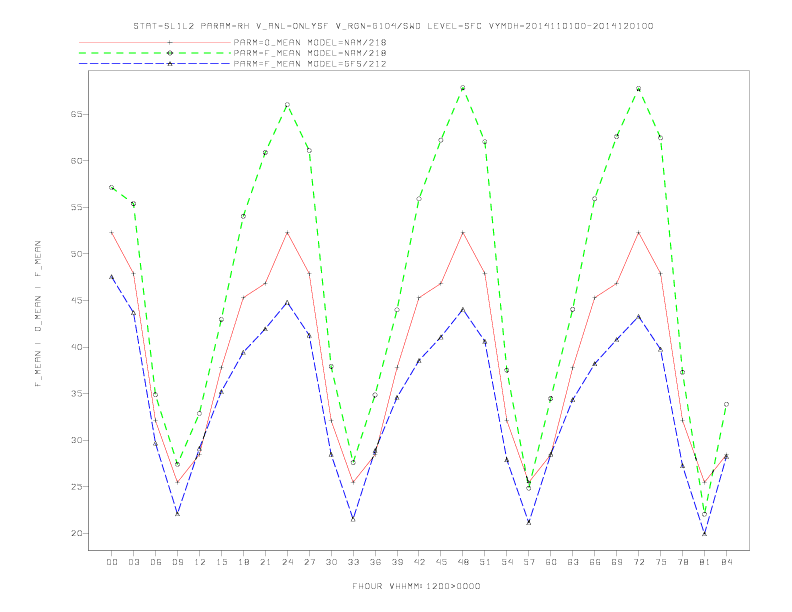
Task: Click x-axis tick label 84
Action: (x=726, y=562)
